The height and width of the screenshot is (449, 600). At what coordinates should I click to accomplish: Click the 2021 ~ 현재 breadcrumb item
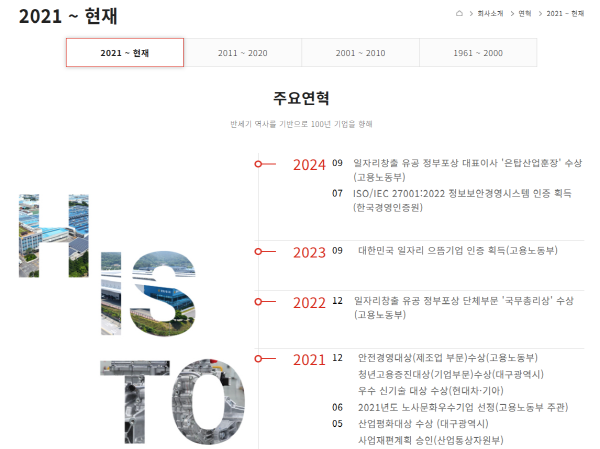point(565,13)
